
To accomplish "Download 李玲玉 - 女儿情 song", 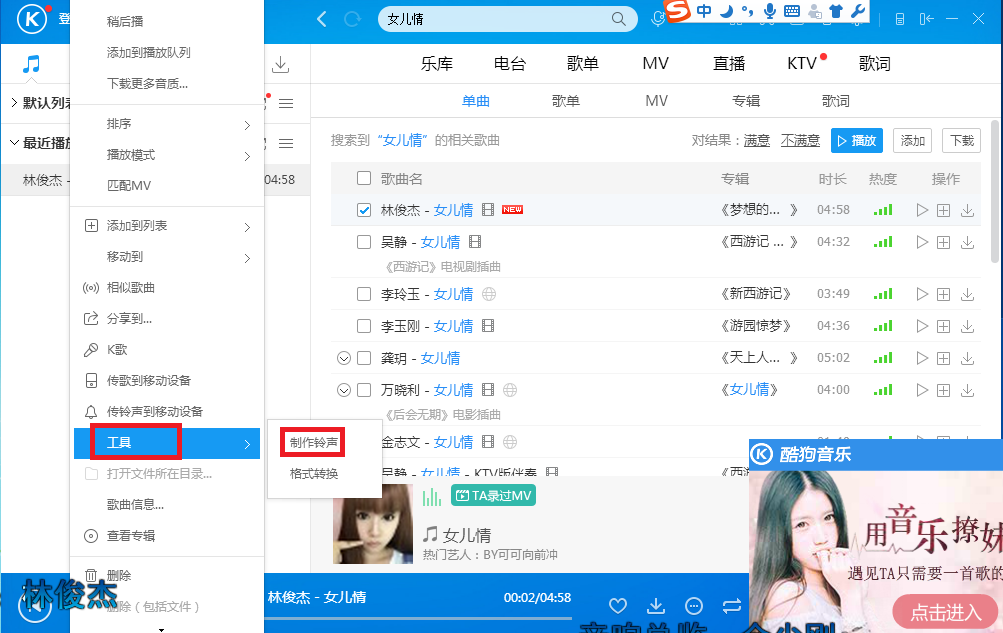I will [x=967, y=294].
